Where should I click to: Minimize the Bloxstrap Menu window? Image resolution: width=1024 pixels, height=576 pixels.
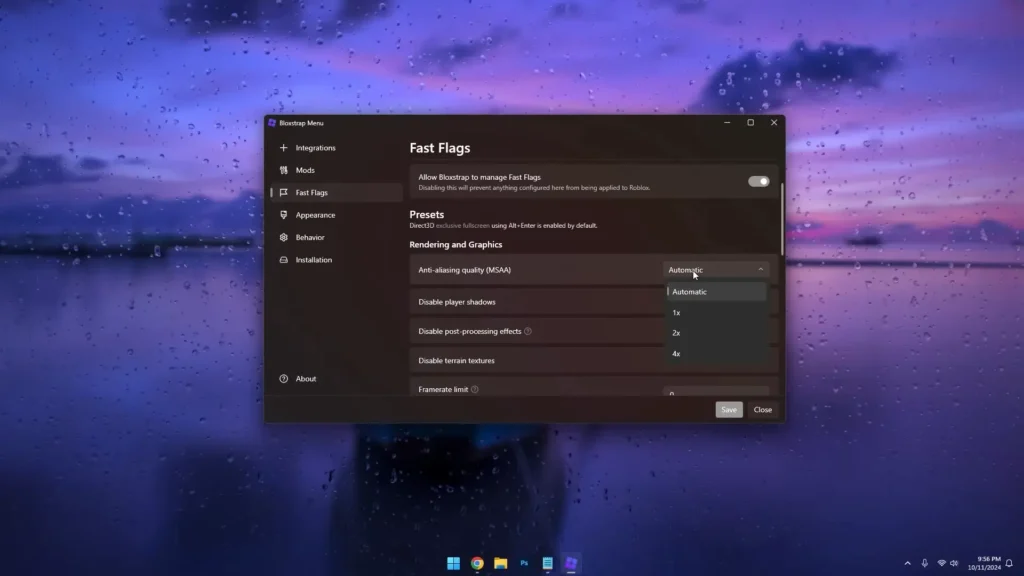tap(727, 123)
